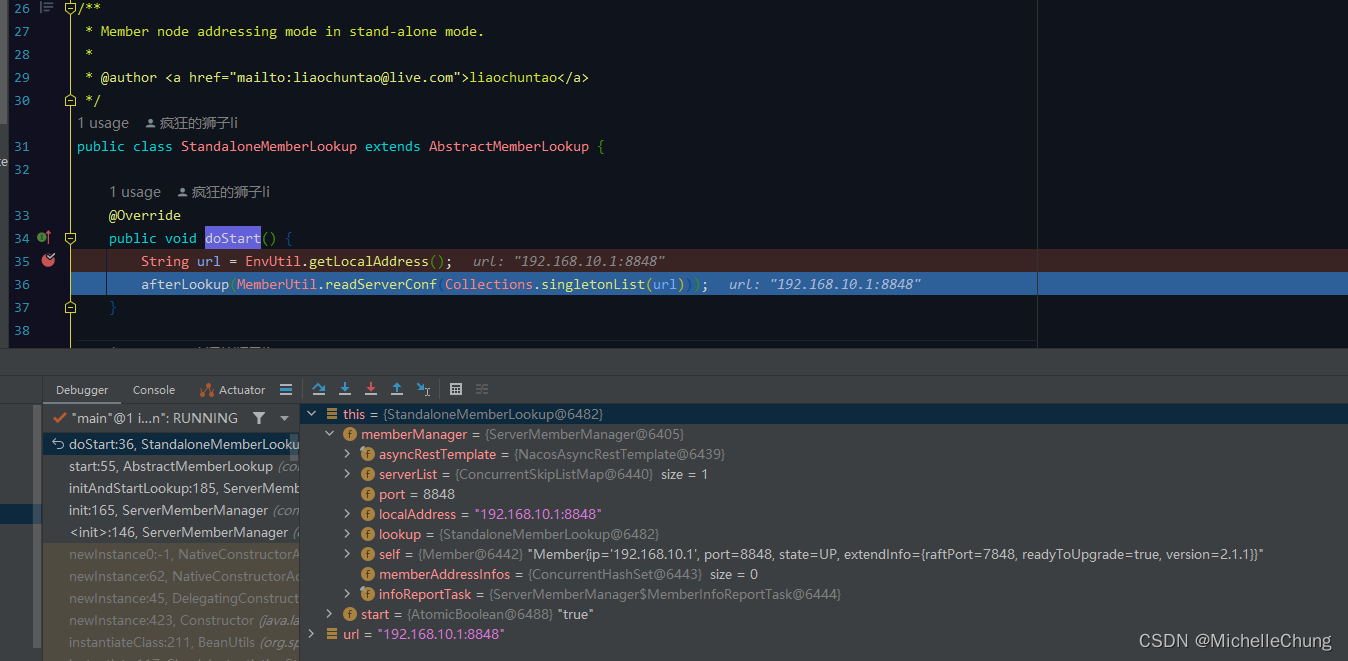Viewport: 1348px width, 661px height.
Task: Toggle the breakpoint on line 35
Action: coord(48,260)
